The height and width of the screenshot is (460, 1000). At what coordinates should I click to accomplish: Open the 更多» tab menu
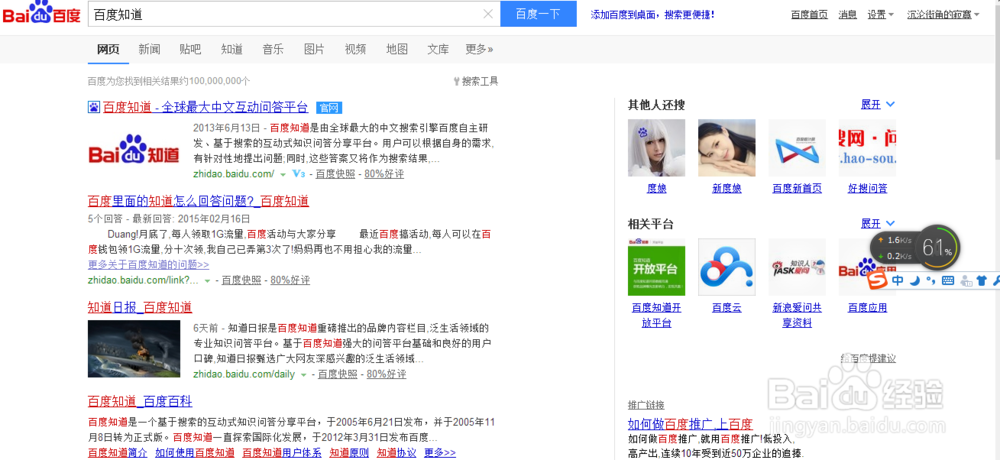(479, 49)
